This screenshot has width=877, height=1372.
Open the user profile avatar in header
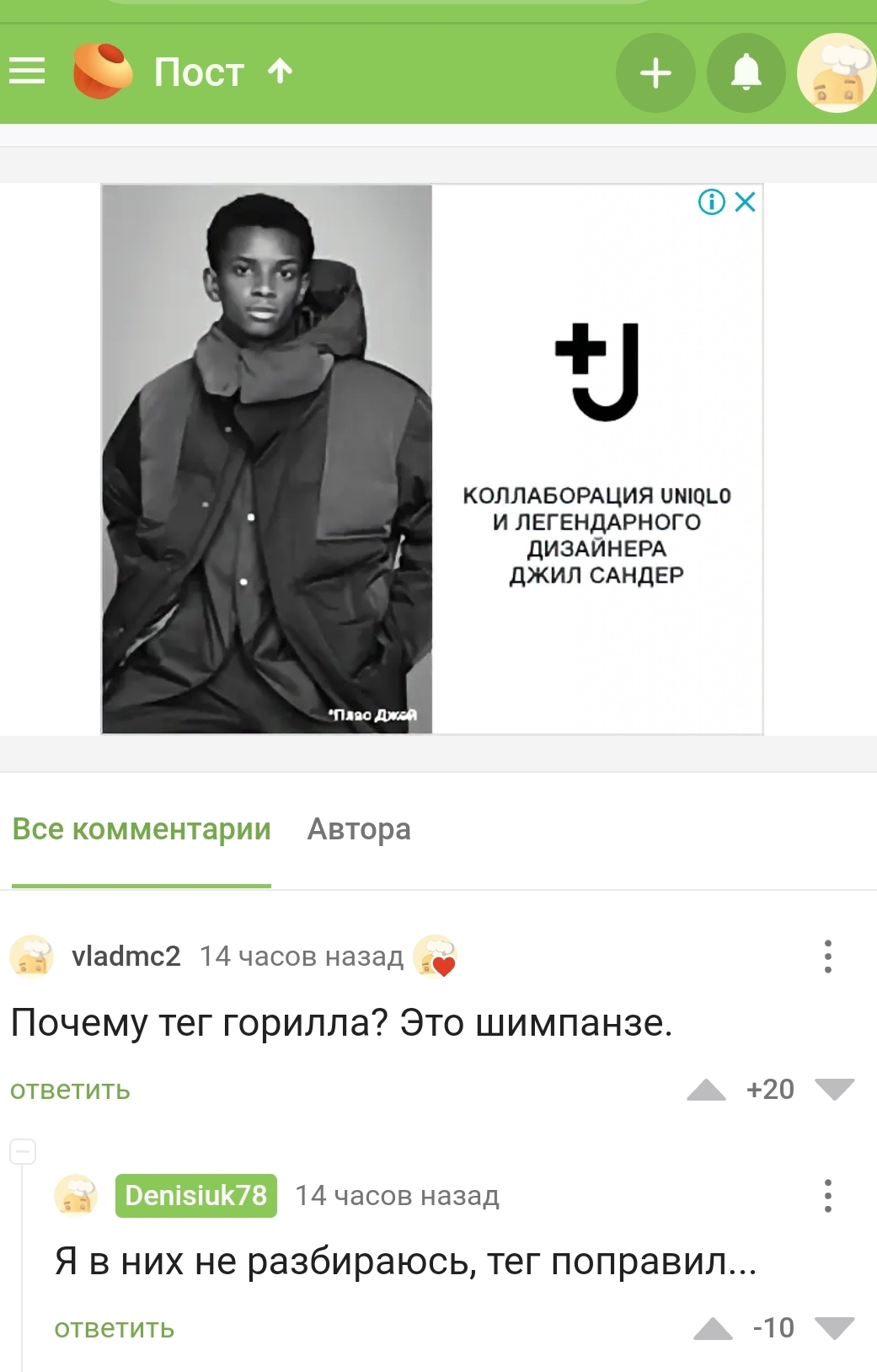[x=836, y=73]
